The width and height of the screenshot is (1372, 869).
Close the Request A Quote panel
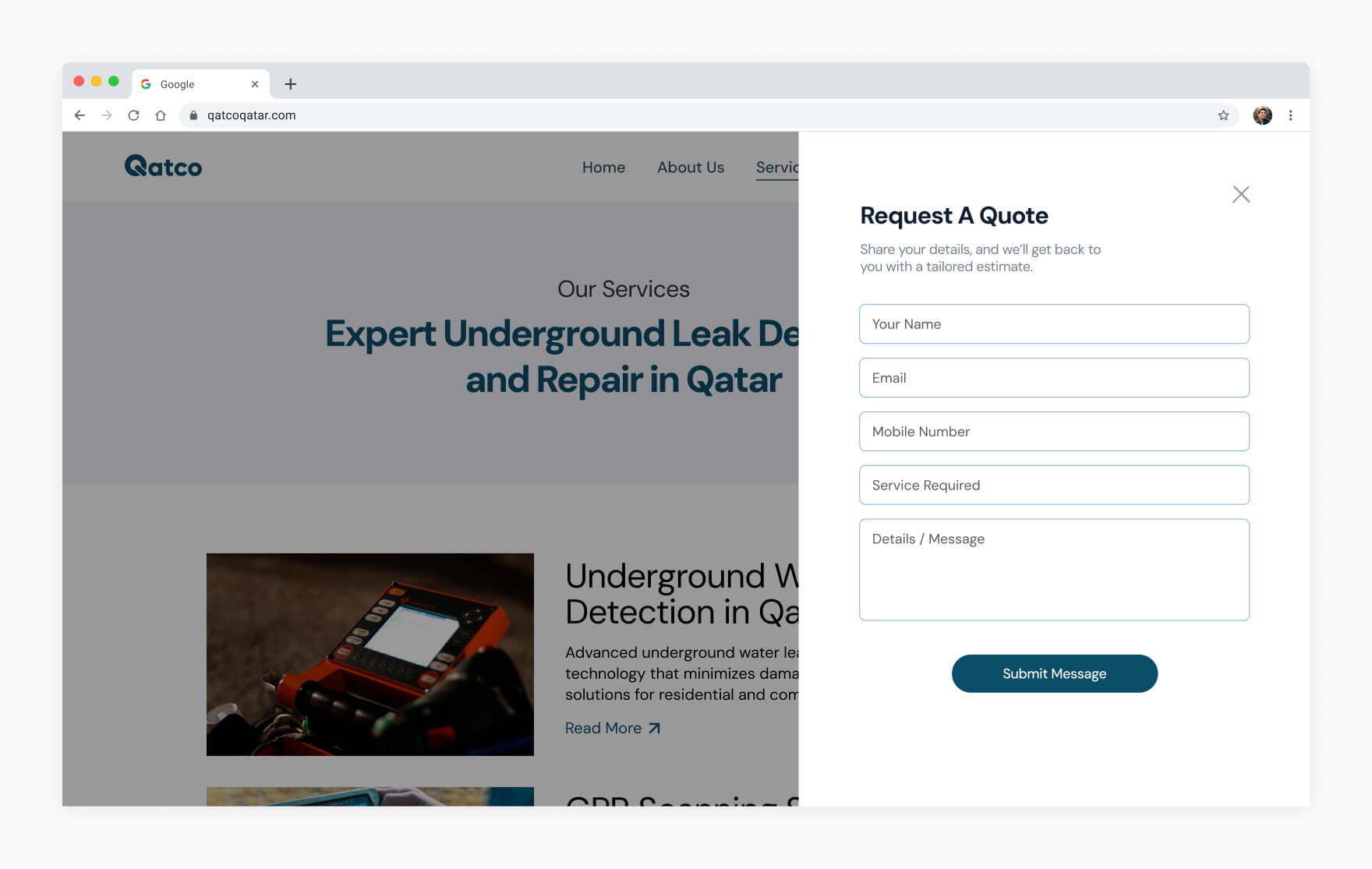1241,194
